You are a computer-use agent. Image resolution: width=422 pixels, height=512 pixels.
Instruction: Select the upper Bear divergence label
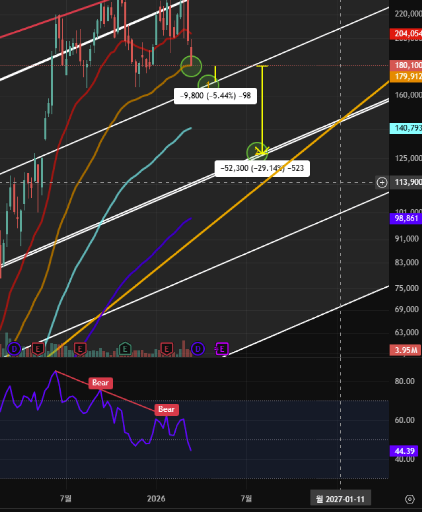[100, 383]
